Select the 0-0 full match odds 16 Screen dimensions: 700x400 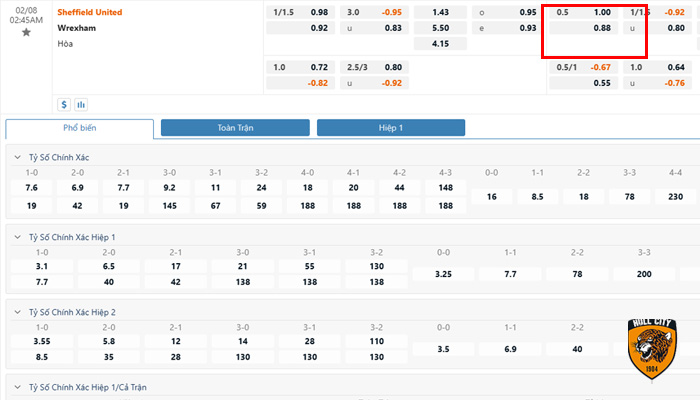(x=491, y=197)
